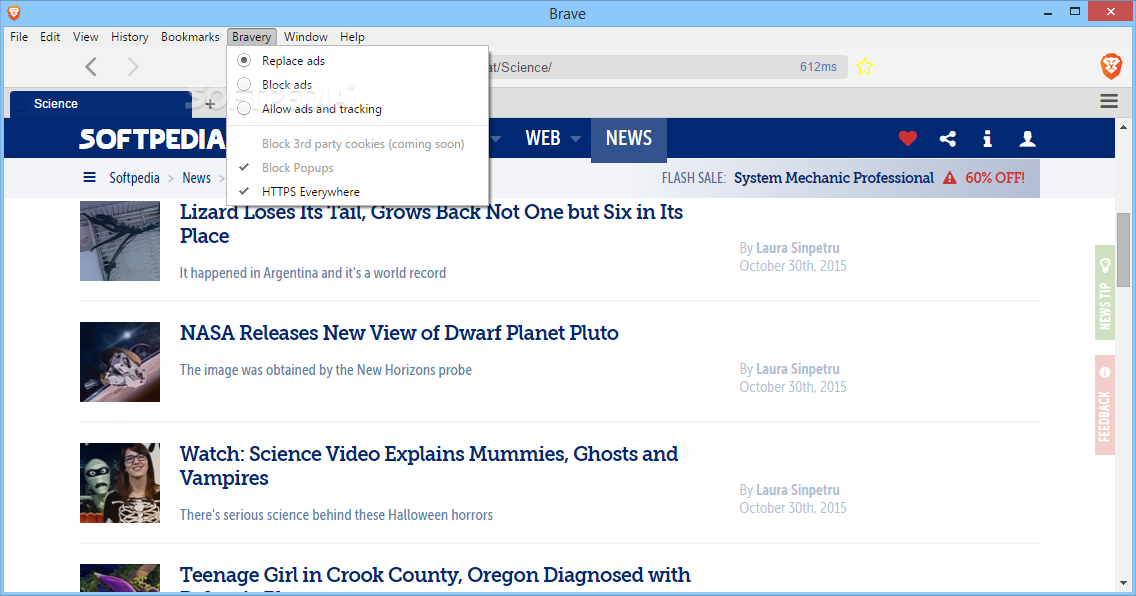This screenshot has height=596, width=1136.
Task: Click the address bar URL field
Action: 667,67
